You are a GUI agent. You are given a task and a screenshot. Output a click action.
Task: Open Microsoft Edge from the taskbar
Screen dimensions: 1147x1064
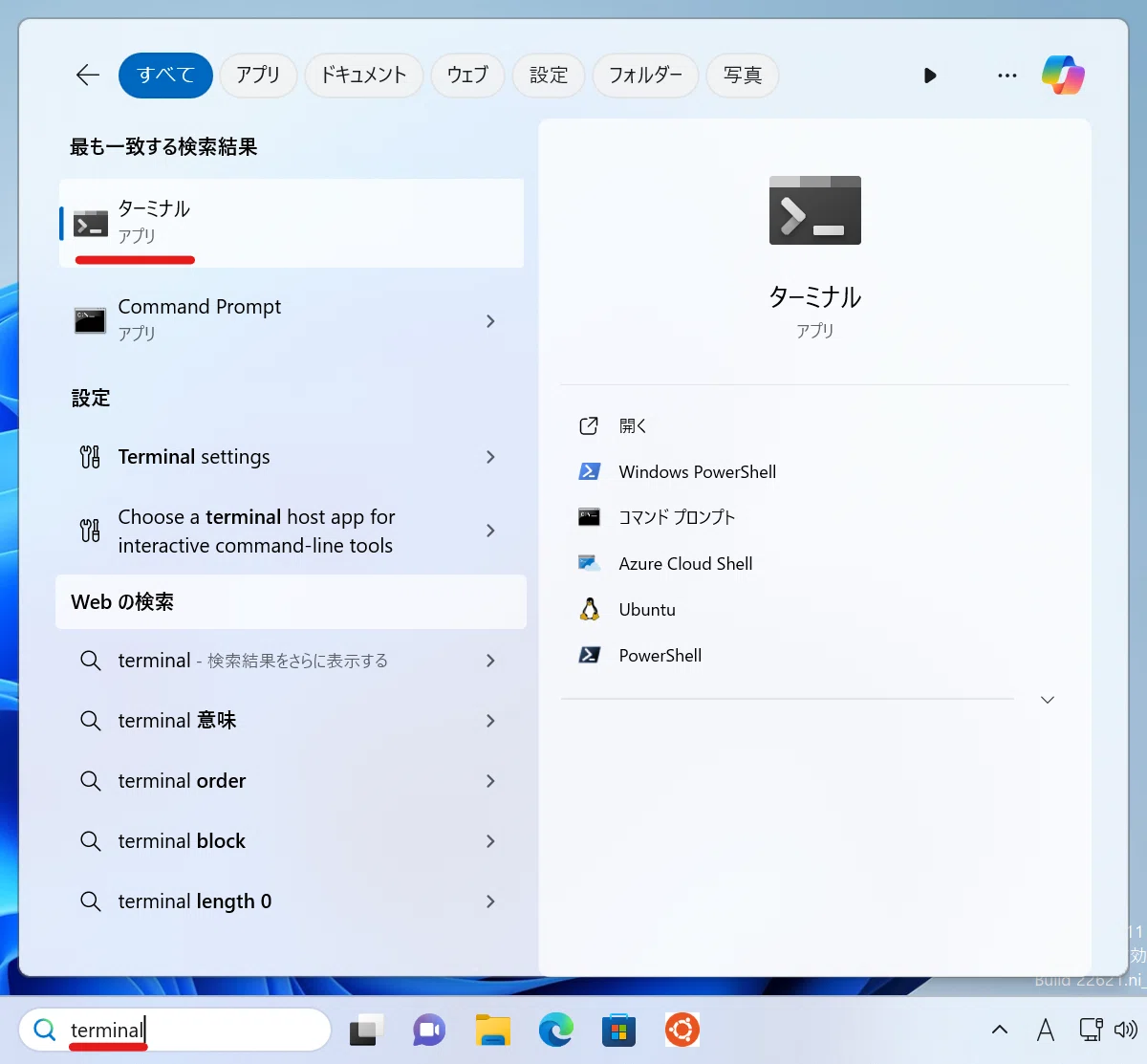pyautogui.click(x=555, y=1030)
